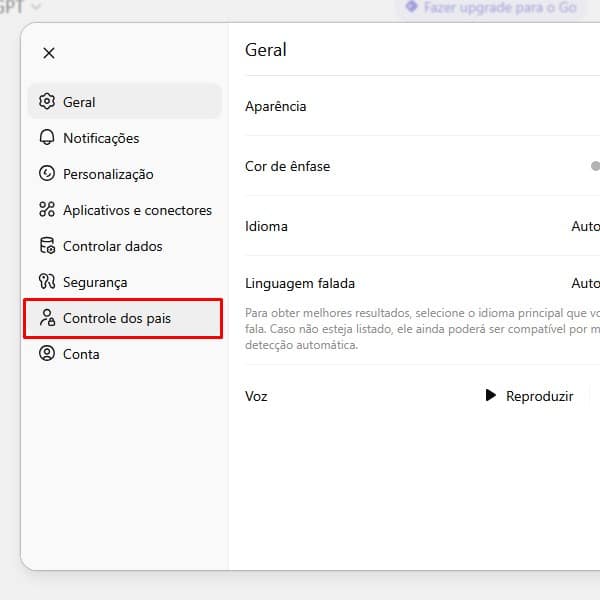This screenshot has height=600, width=600.
Task: Click the Controle dos pais person icon
Action: click(47, 318)
